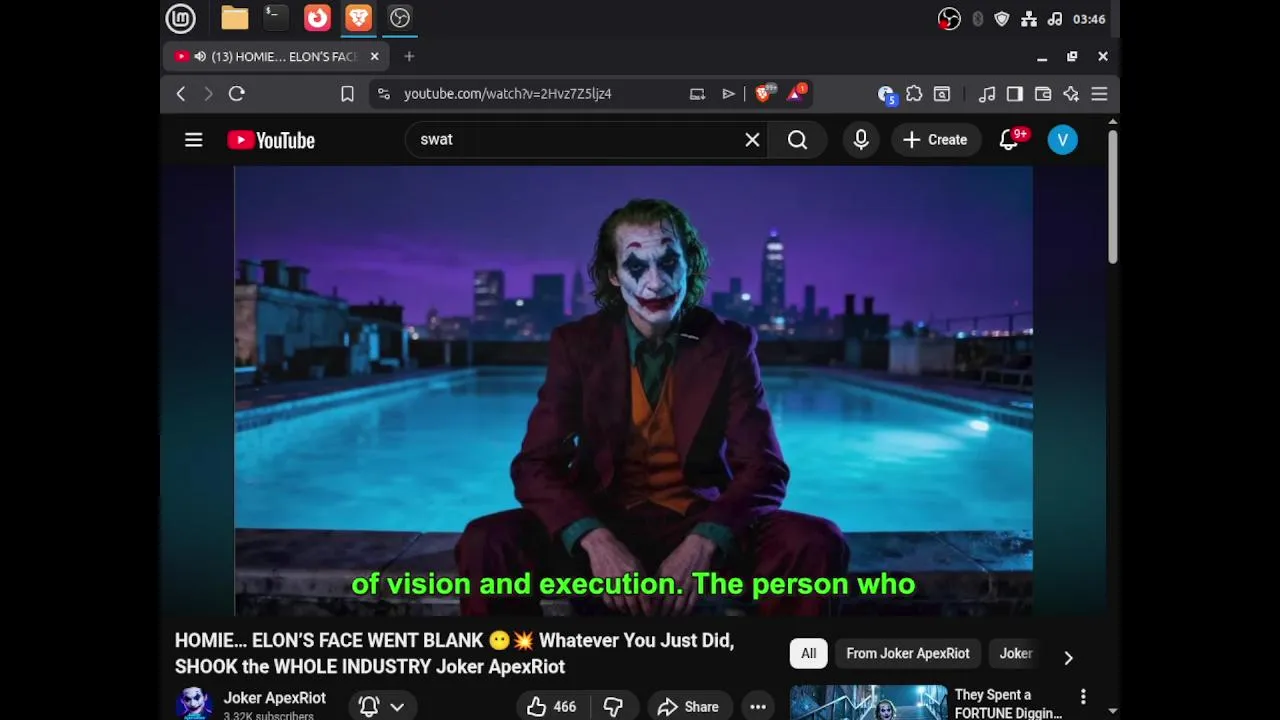Image resolution: width=1280 pixels, height=720 pixels.
Task: Open the recommended video's three-dot options menu
Action: [1083, 696]
